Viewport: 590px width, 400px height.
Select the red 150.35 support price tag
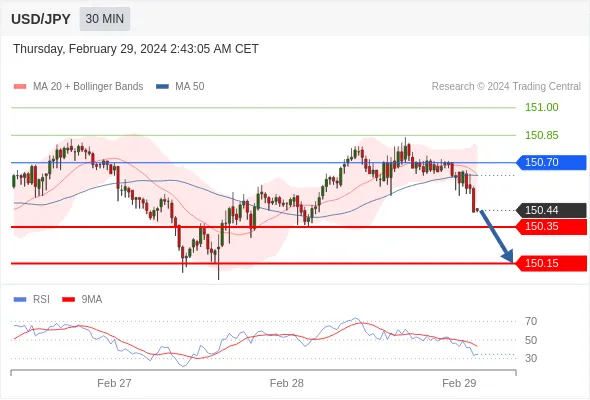551,227
